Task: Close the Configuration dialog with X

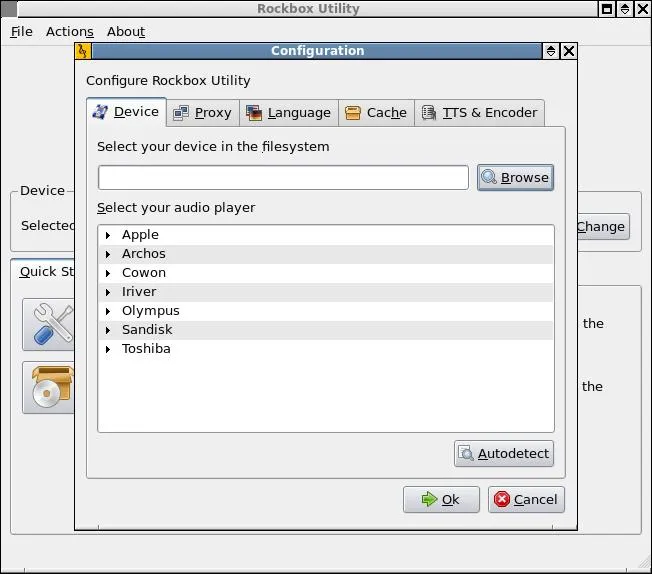Action: pyautogui.click(x=569, y=51)
